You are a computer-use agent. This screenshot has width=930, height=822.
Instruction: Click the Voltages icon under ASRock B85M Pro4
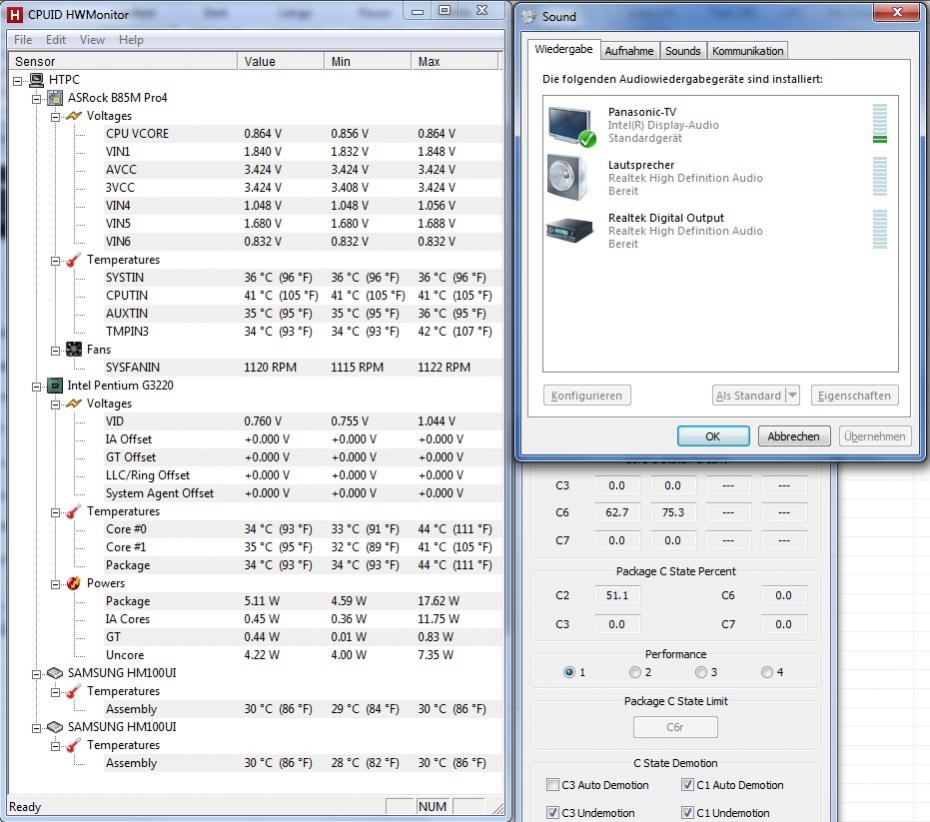(x=74, y=116)
